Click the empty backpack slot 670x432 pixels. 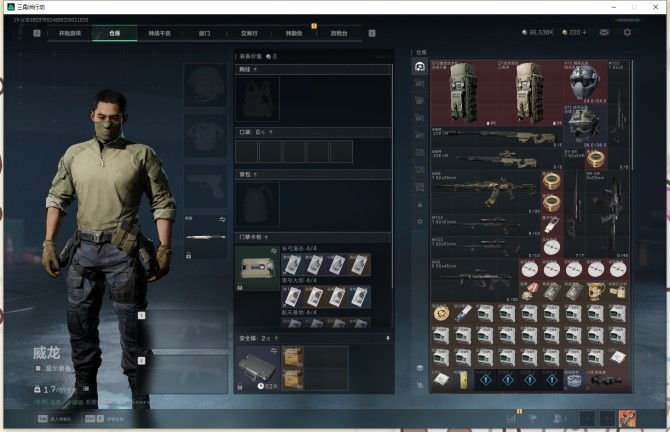tap(257, 204)
